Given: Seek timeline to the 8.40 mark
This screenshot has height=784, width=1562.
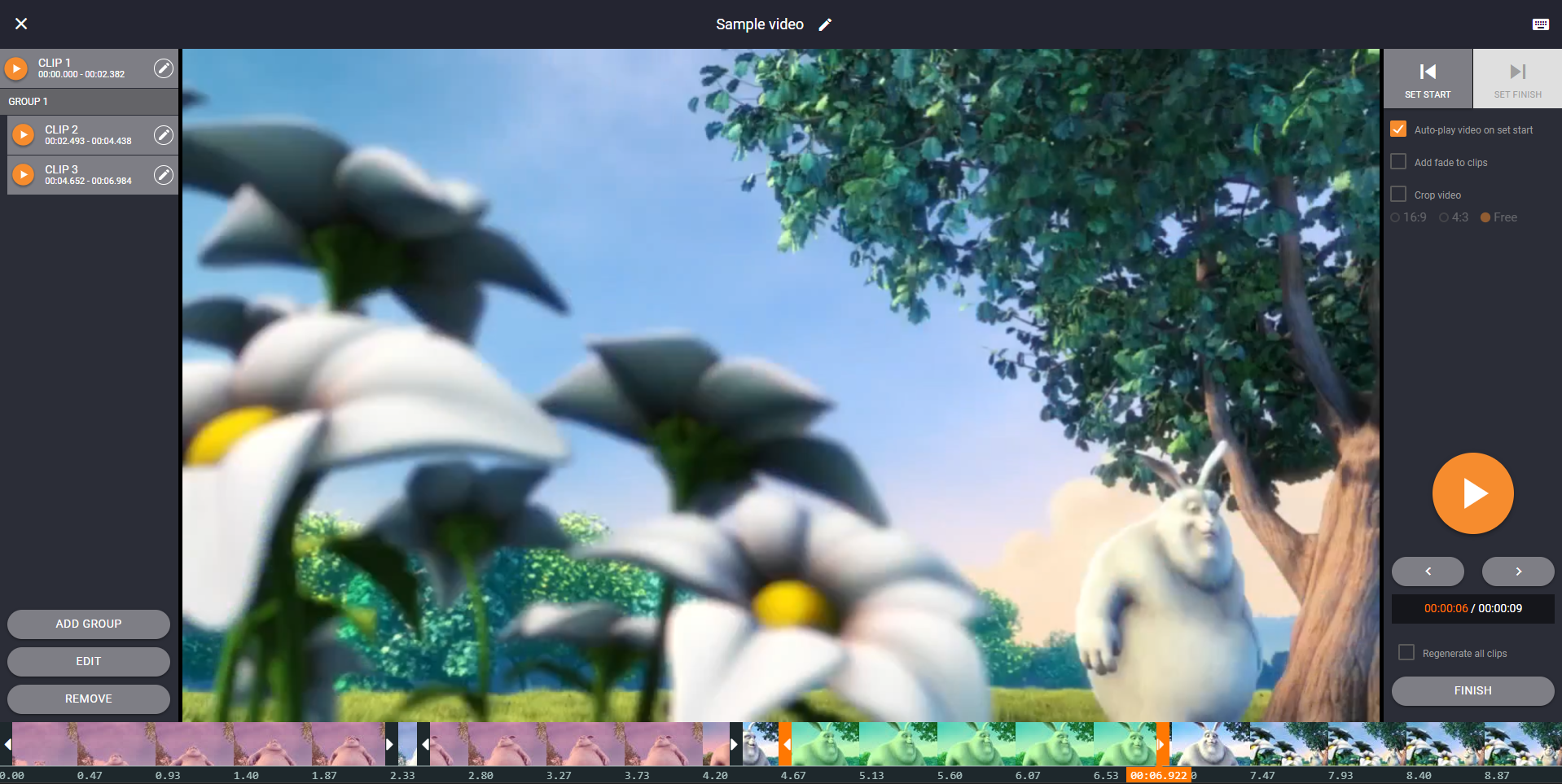Looking at the screenshot, I should point(1419,775).
